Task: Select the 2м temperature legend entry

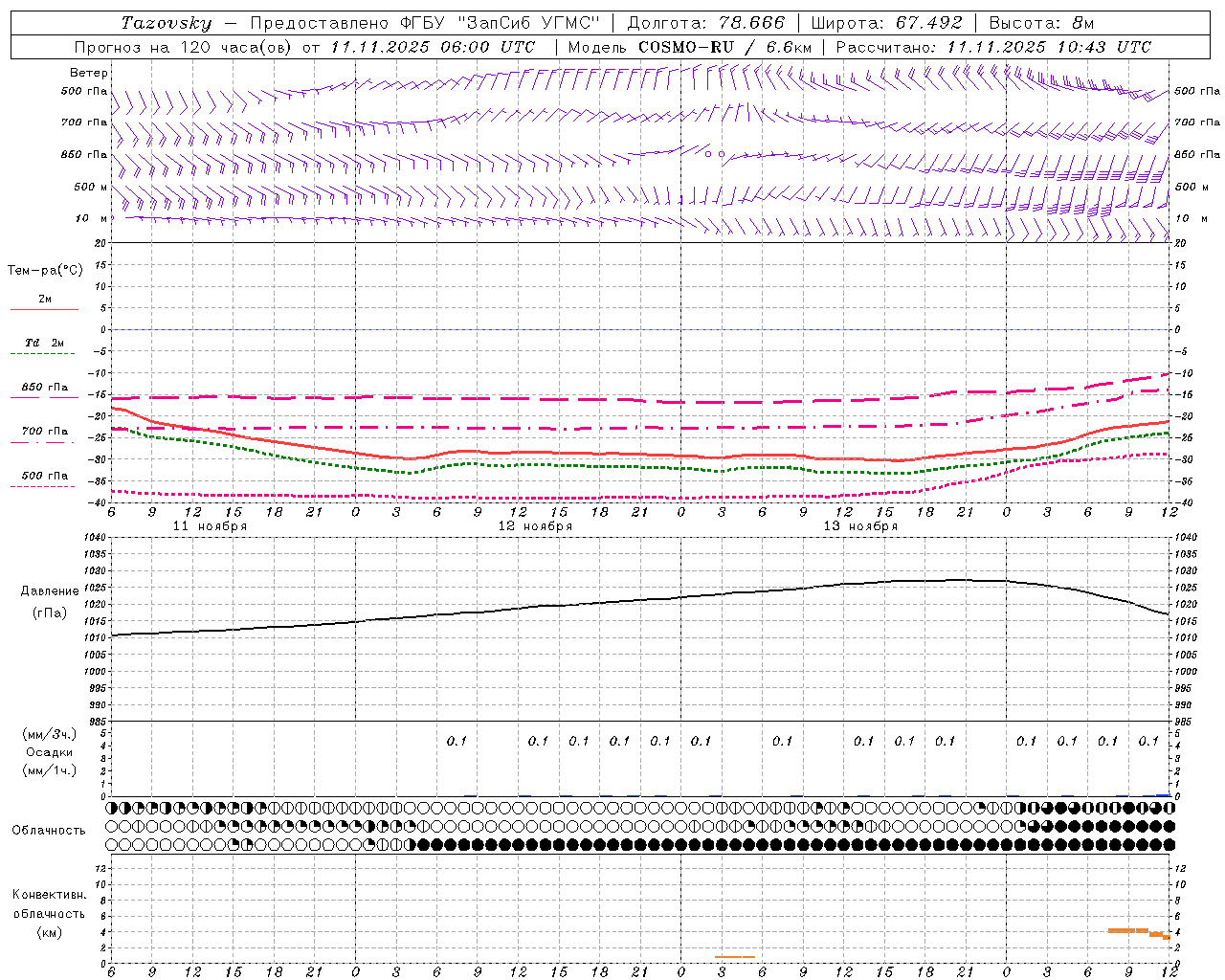Action: [44, 299]
